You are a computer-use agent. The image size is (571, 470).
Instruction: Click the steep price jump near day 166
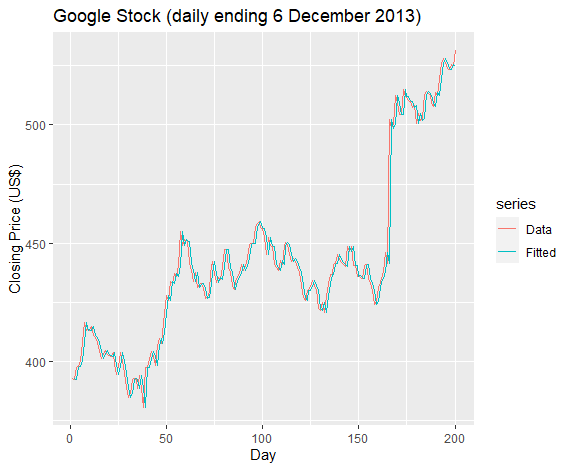point(389,189)
